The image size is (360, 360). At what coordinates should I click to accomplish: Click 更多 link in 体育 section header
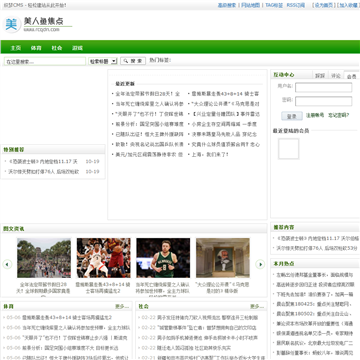click(122, 306)
